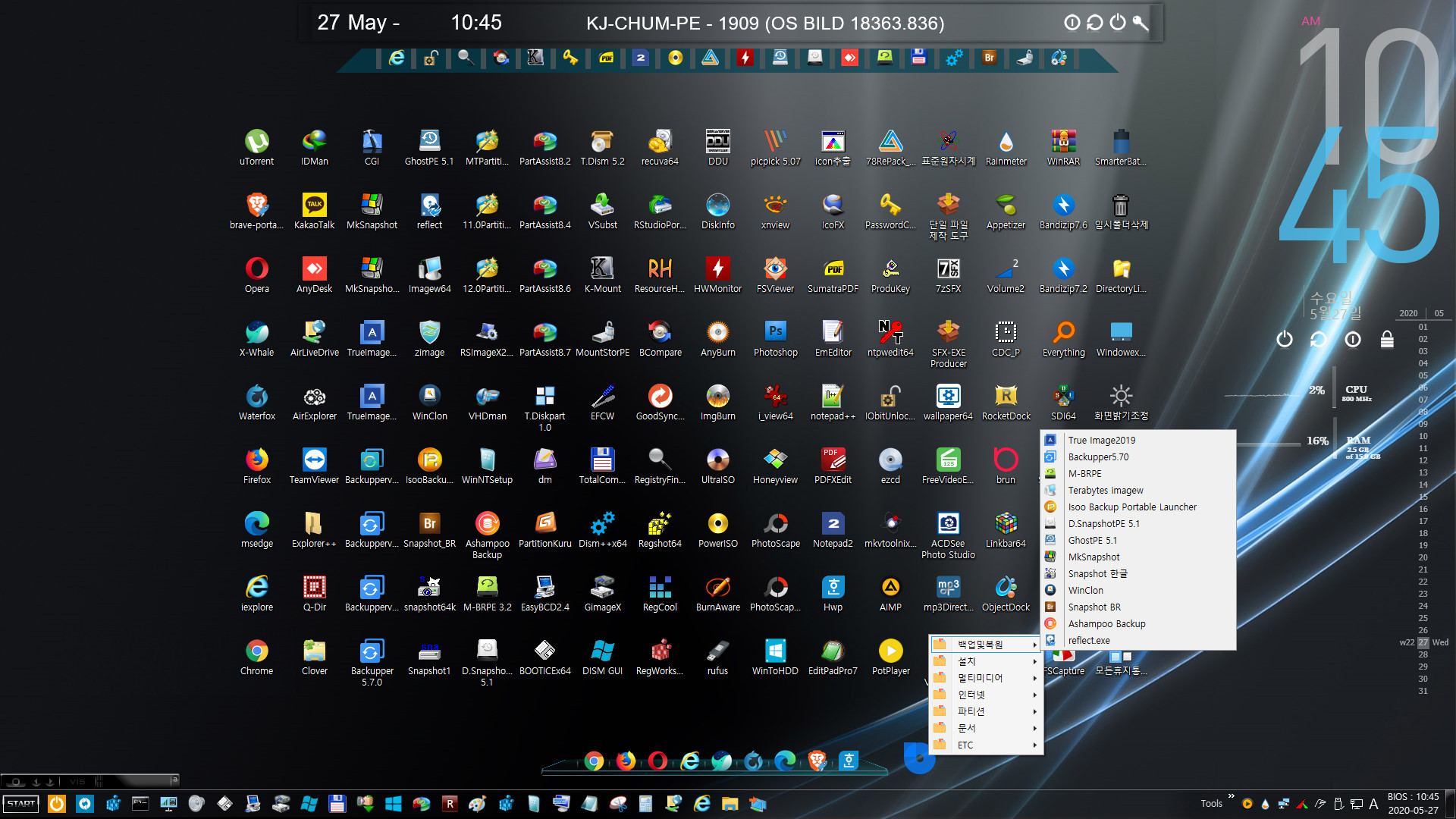Launch the PotPlayer desktop icon
1456x819 pixels.
(x=890, y=657)
